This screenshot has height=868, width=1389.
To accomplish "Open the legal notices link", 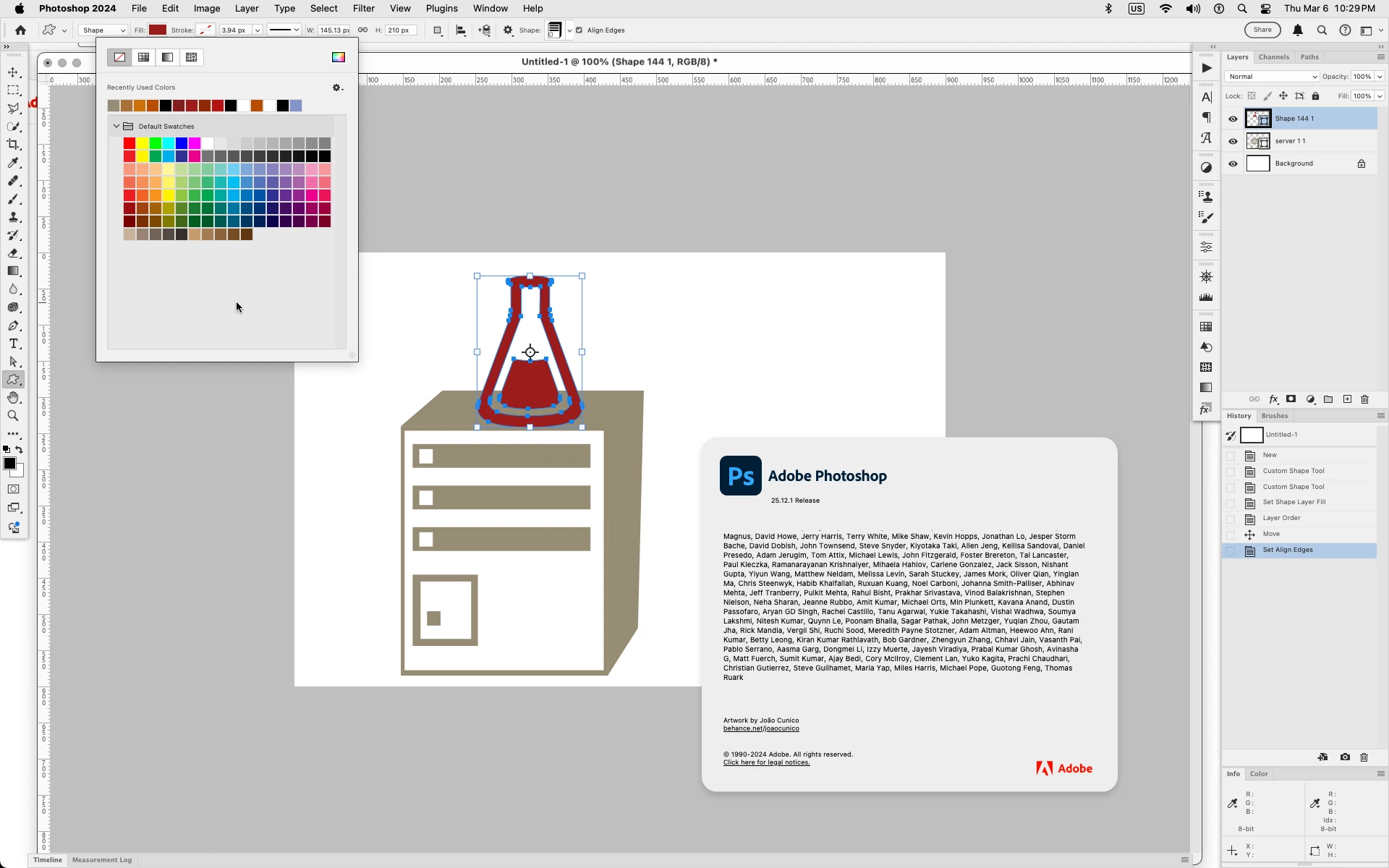I will [766, 762].
